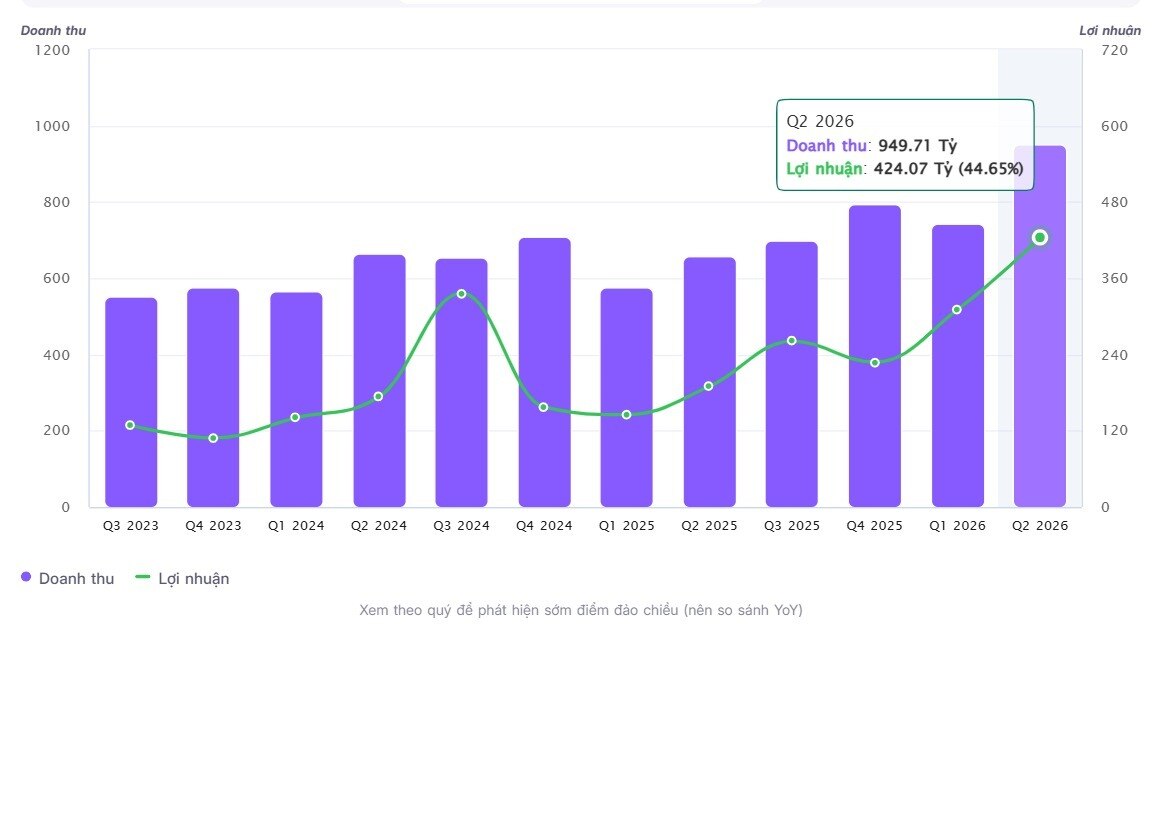Select the Q4 2025 revenue bar
Viewport: 1162px width, 835px height.
pos(875,356)
